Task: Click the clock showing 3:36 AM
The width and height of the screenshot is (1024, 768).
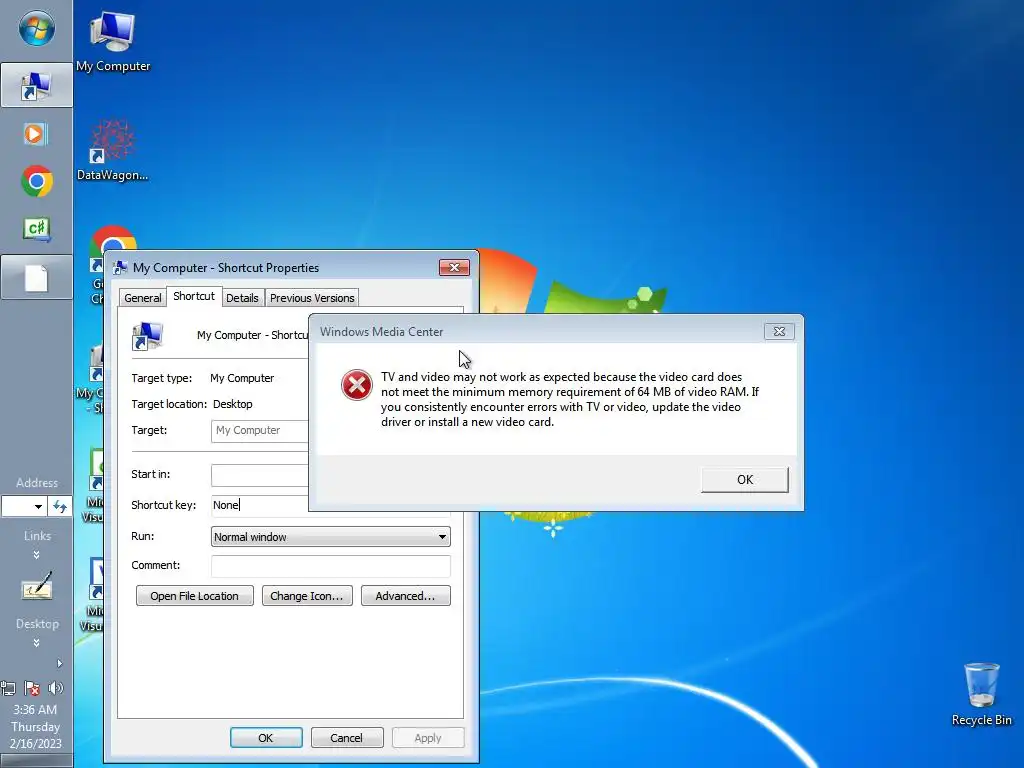Action: click(x=35, y=709)
